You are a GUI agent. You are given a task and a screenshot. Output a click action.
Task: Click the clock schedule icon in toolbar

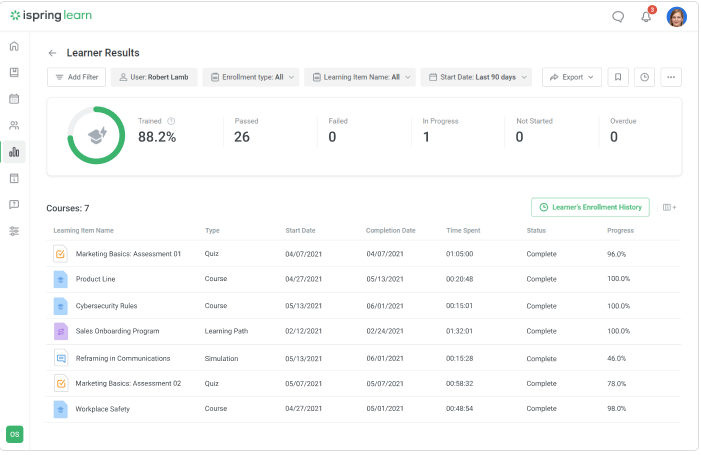tap(644, 77)
